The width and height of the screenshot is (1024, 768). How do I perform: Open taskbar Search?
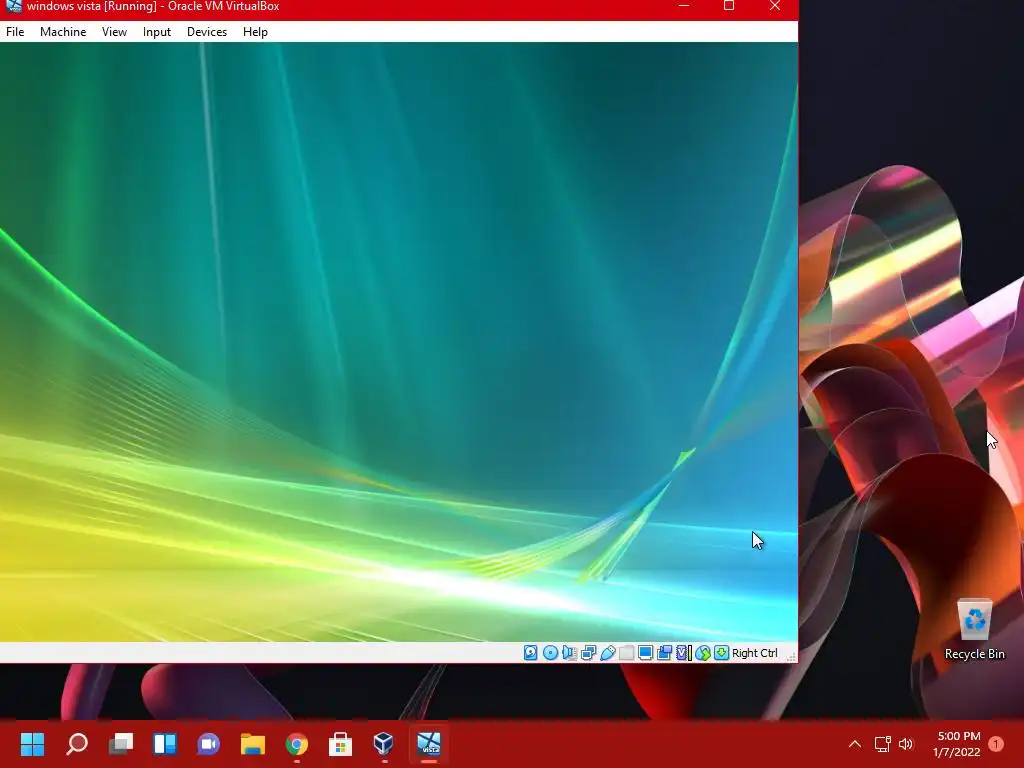click(77, 744)
